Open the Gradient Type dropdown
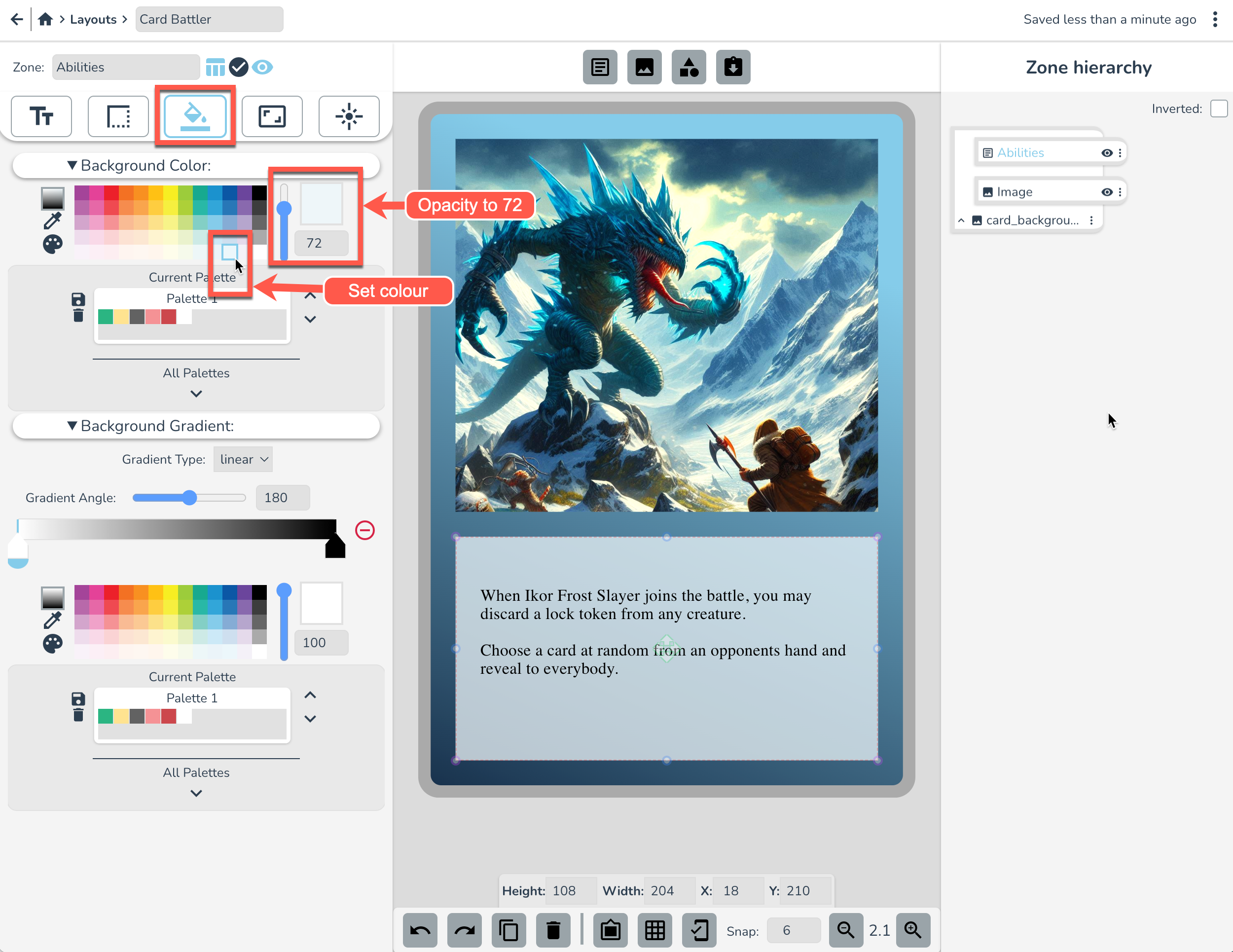The image size is (1233, 952). (x=243, y=459)
